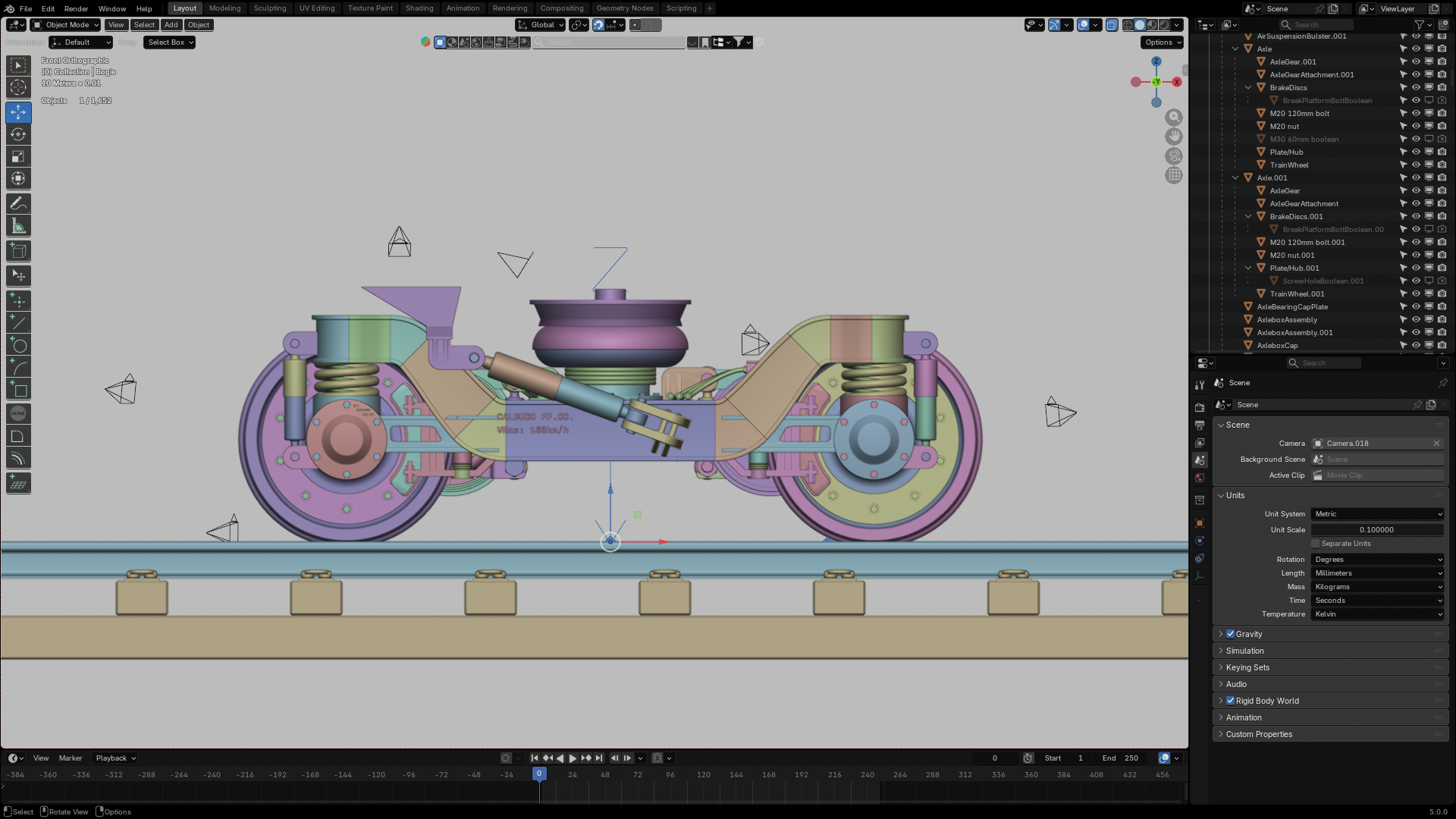Viewport: 1456px width, 819px height.
Task: Open the Mass units dropdown
Action: pyautogui.click(x=1377, y=587)
